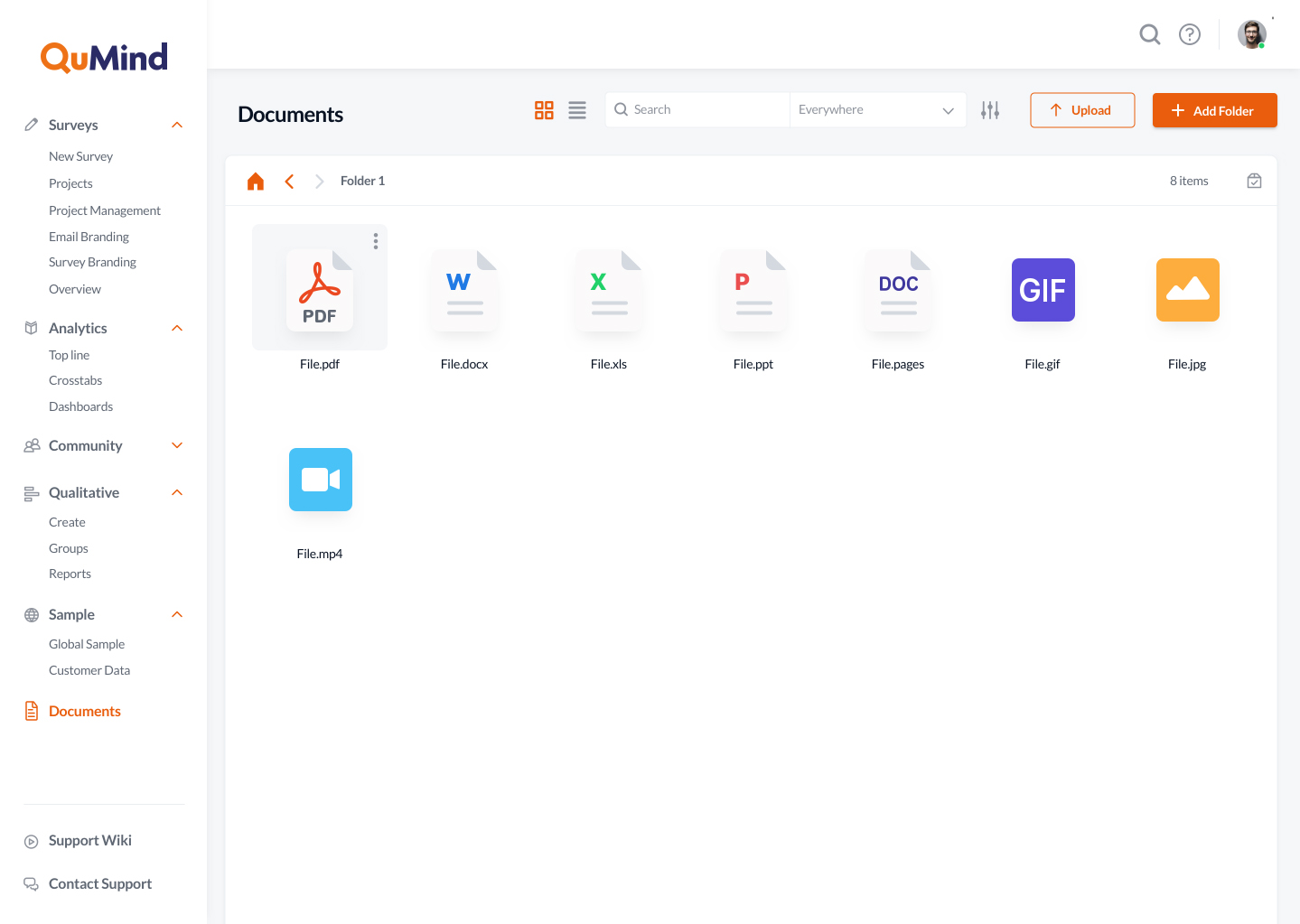Click the File.gif file name
The image size is (1300, 924).
(x=1043, y=364)
